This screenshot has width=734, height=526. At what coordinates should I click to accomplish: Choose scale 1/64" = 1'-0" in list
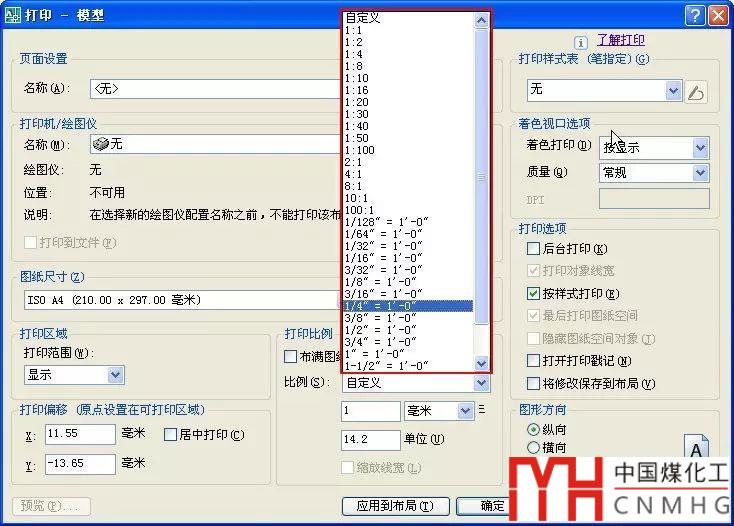click(408, 234)
